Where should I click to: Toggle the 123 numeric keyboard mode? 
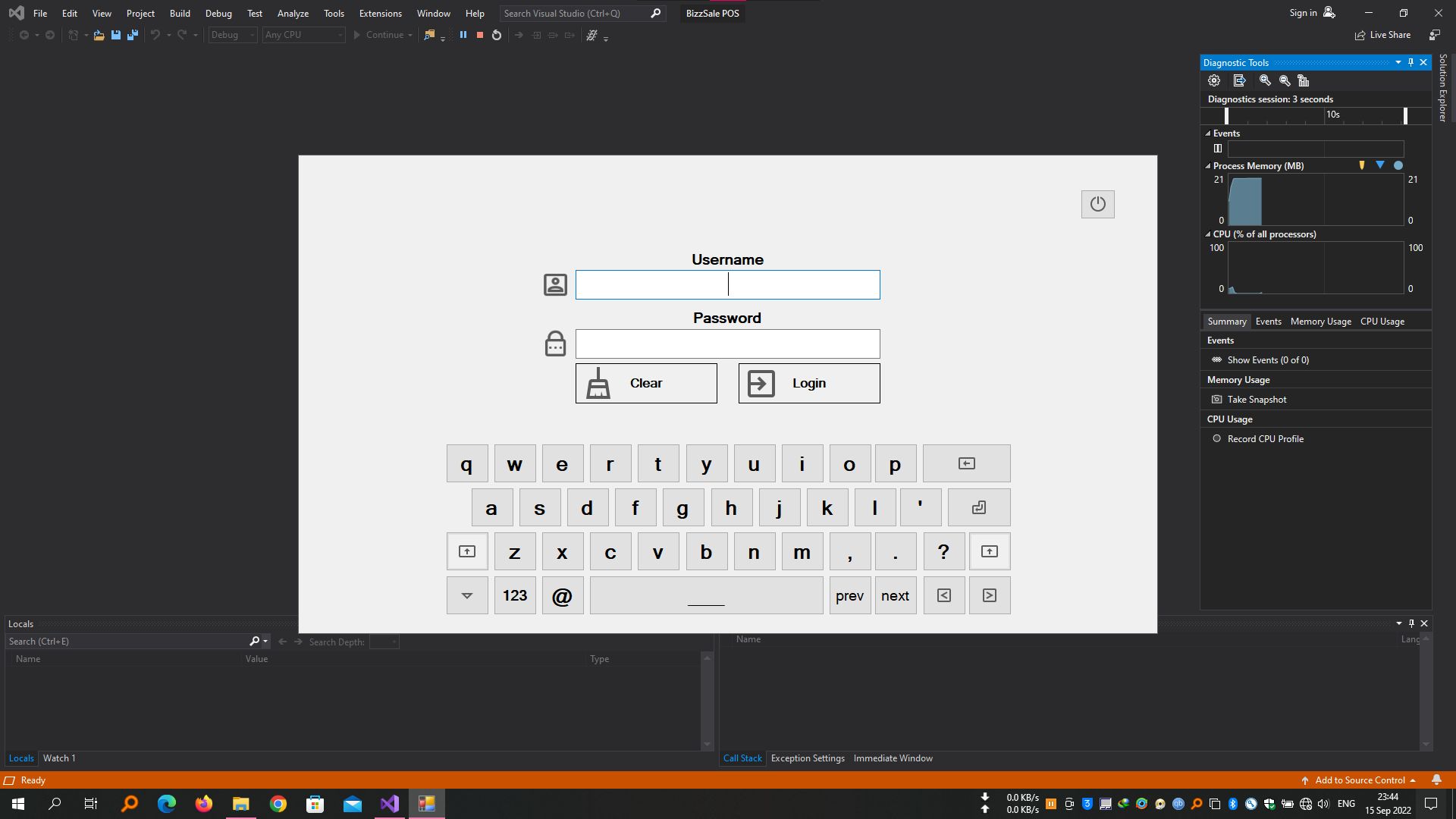pos(515,596)
